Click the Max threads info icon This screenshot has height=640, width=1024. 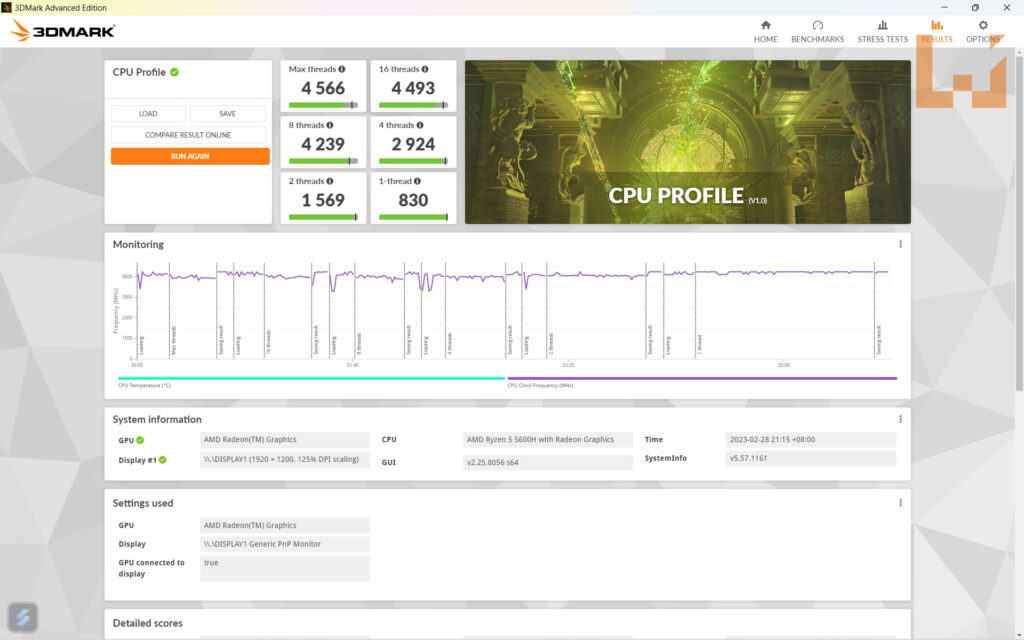[x=342, y=70]
